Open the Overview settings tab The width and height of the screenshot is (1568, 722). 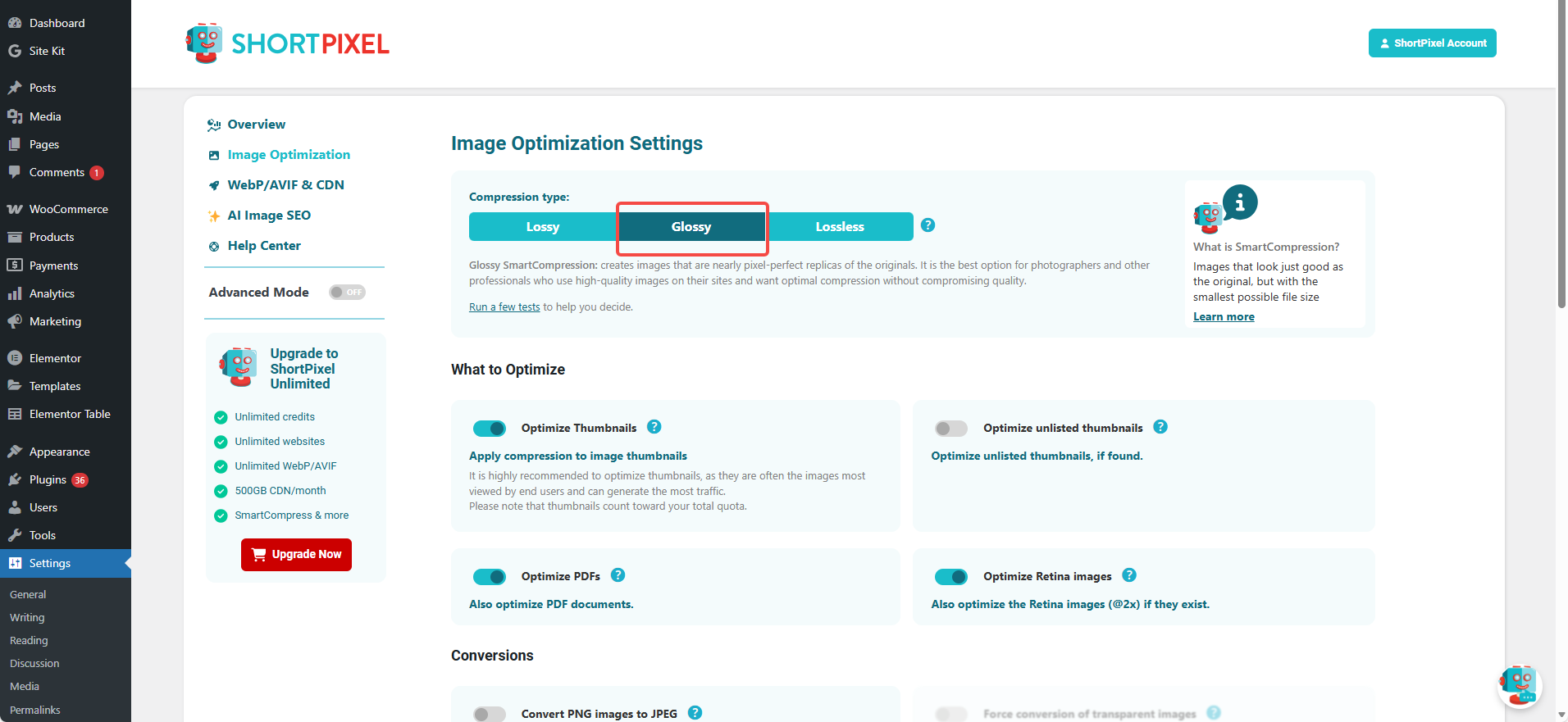click(257, 125)
